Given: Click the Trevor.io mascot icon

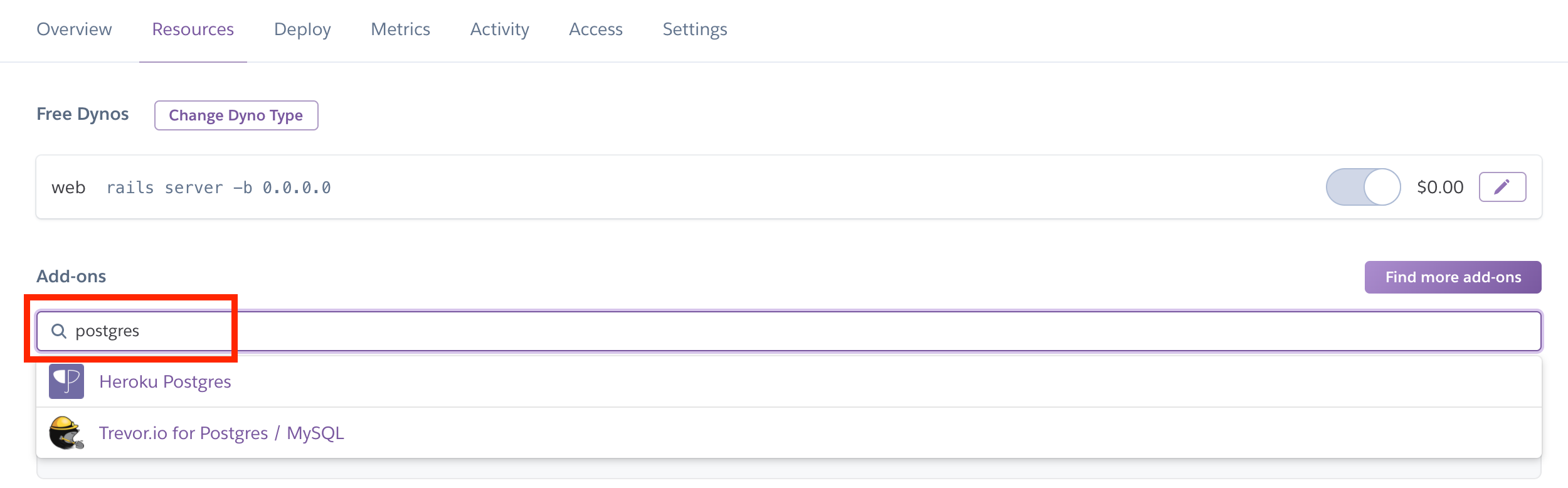Looking at the screenshot, I should pos(66,433).
